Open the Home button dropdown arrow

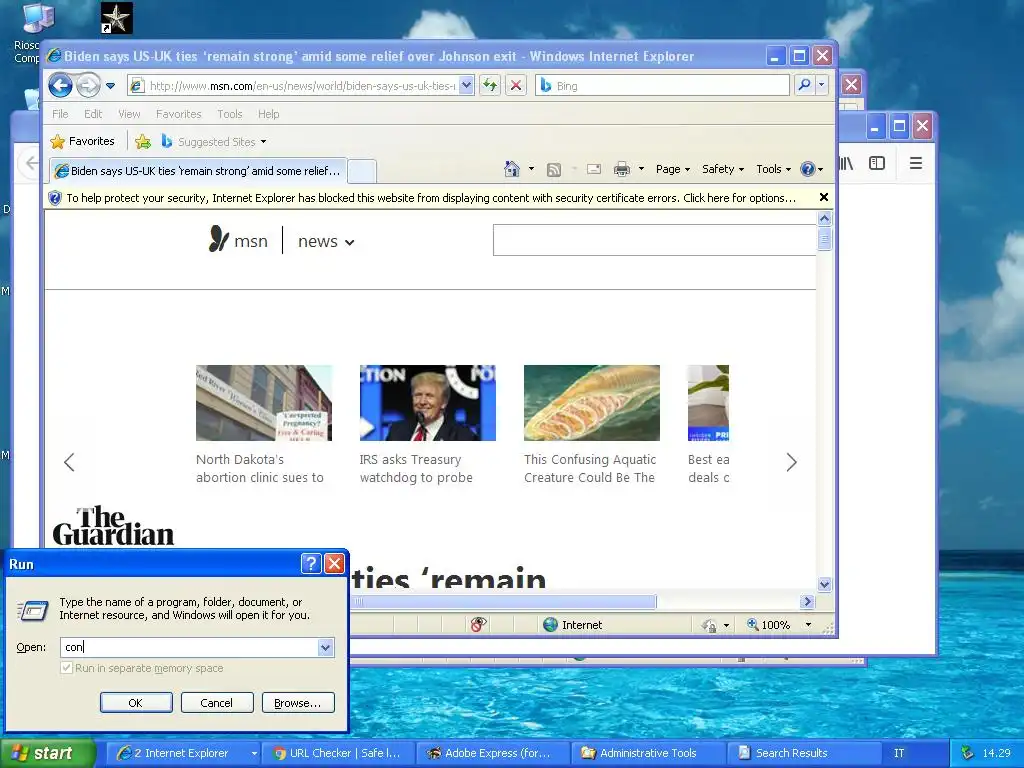531,169
